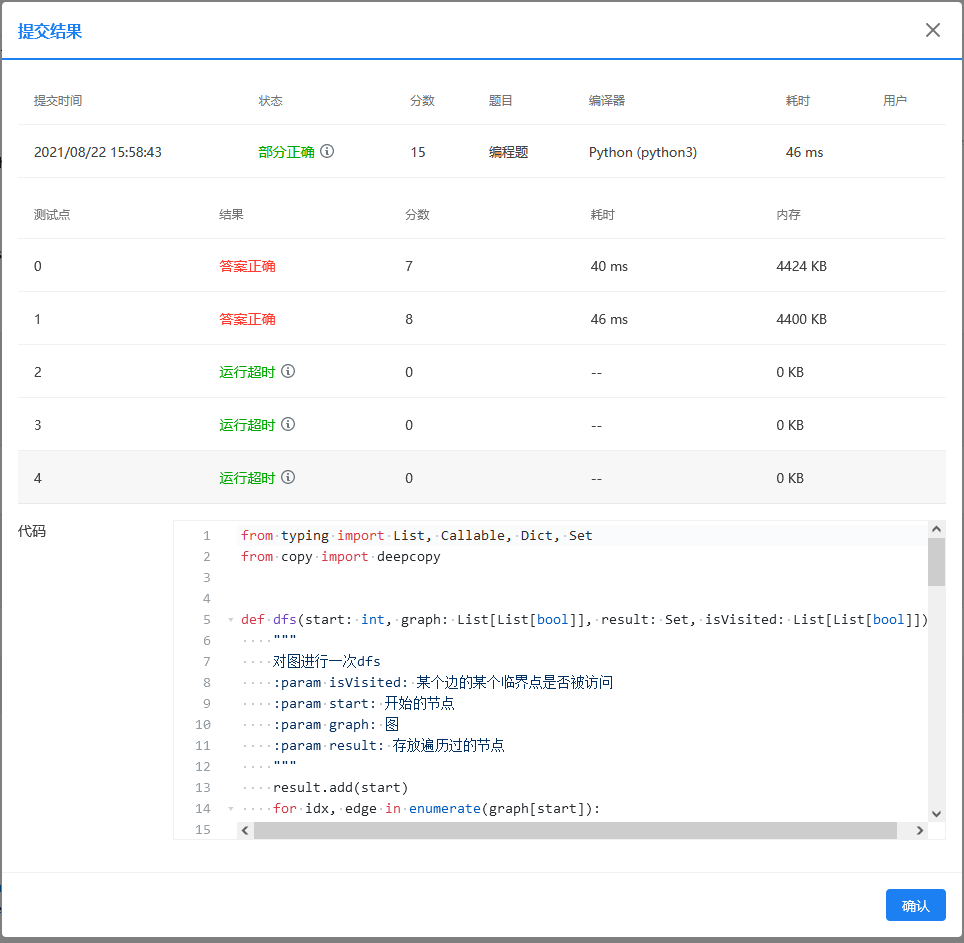
Task: Click 运行超时 result for test point 3
Action: [247, 425]
